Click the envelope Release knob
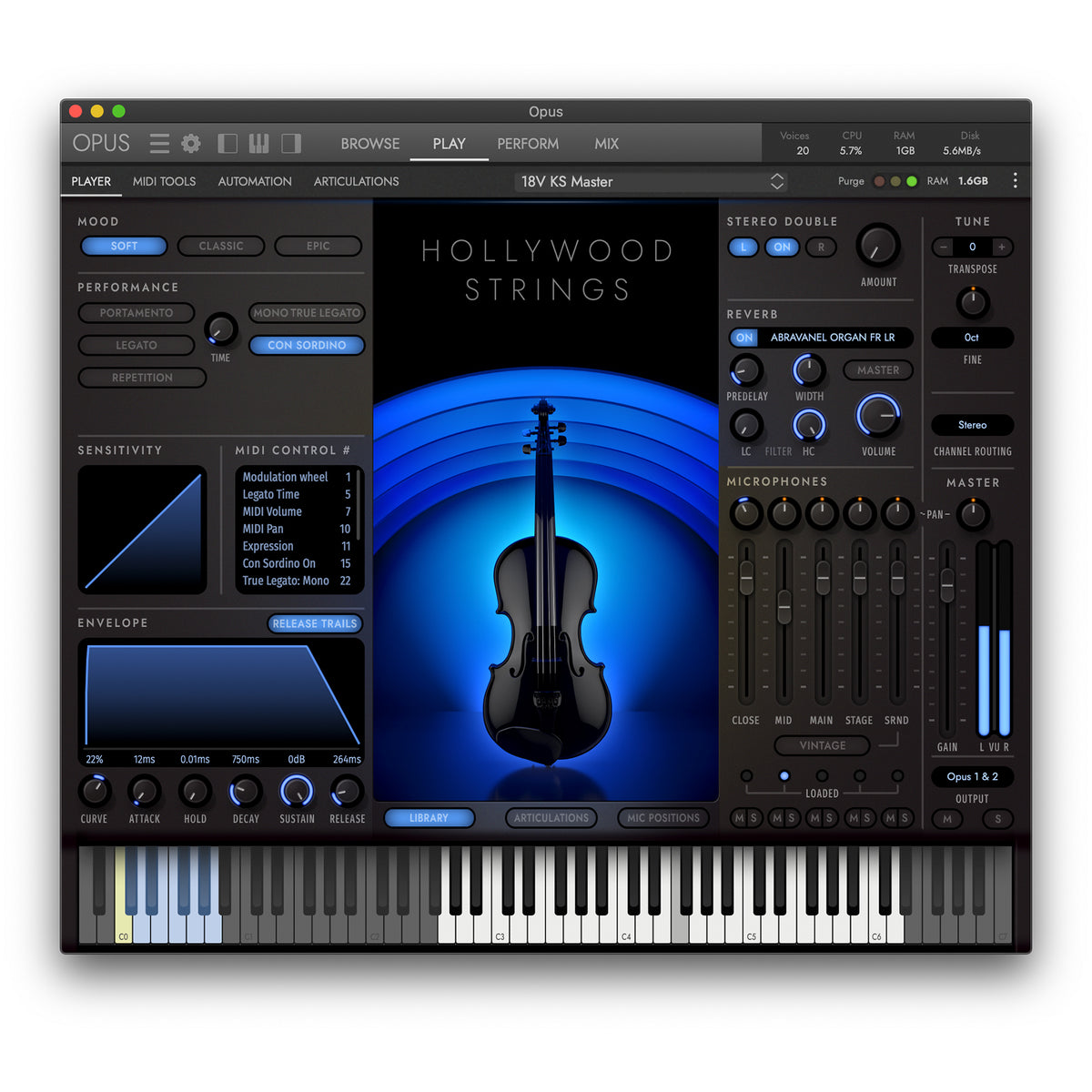The height and width of the screenshot is (1092, 1092). point(347,792)
